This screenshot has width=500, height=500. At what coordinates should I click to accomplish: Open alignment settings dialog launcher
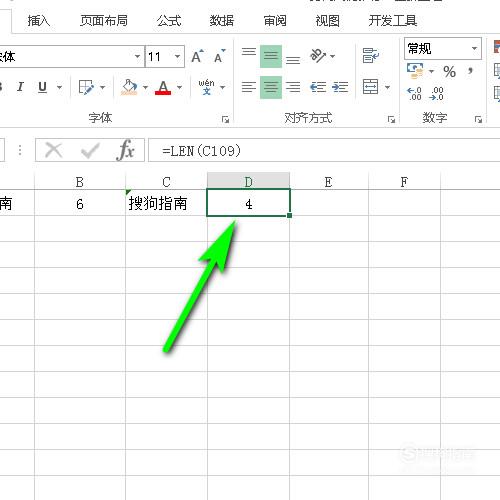point(391,119)
